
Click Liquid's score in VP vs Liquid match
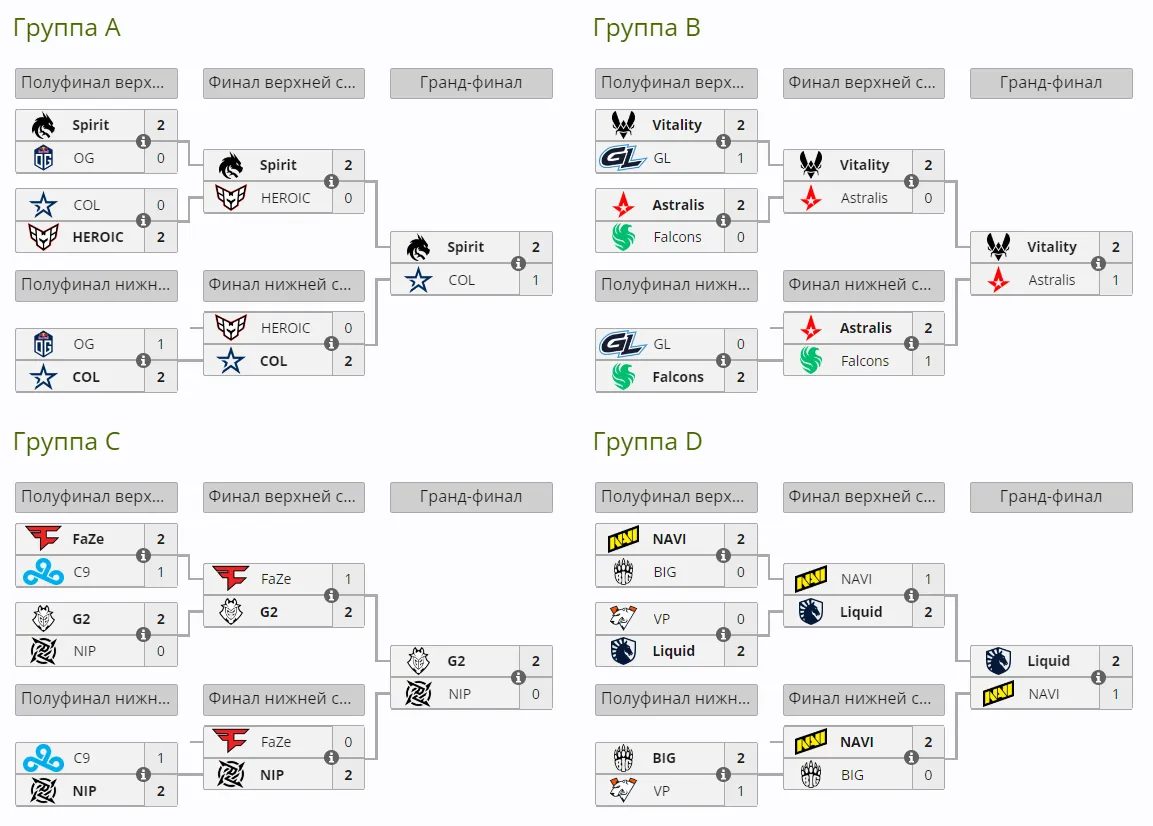(x=740, y=651)
